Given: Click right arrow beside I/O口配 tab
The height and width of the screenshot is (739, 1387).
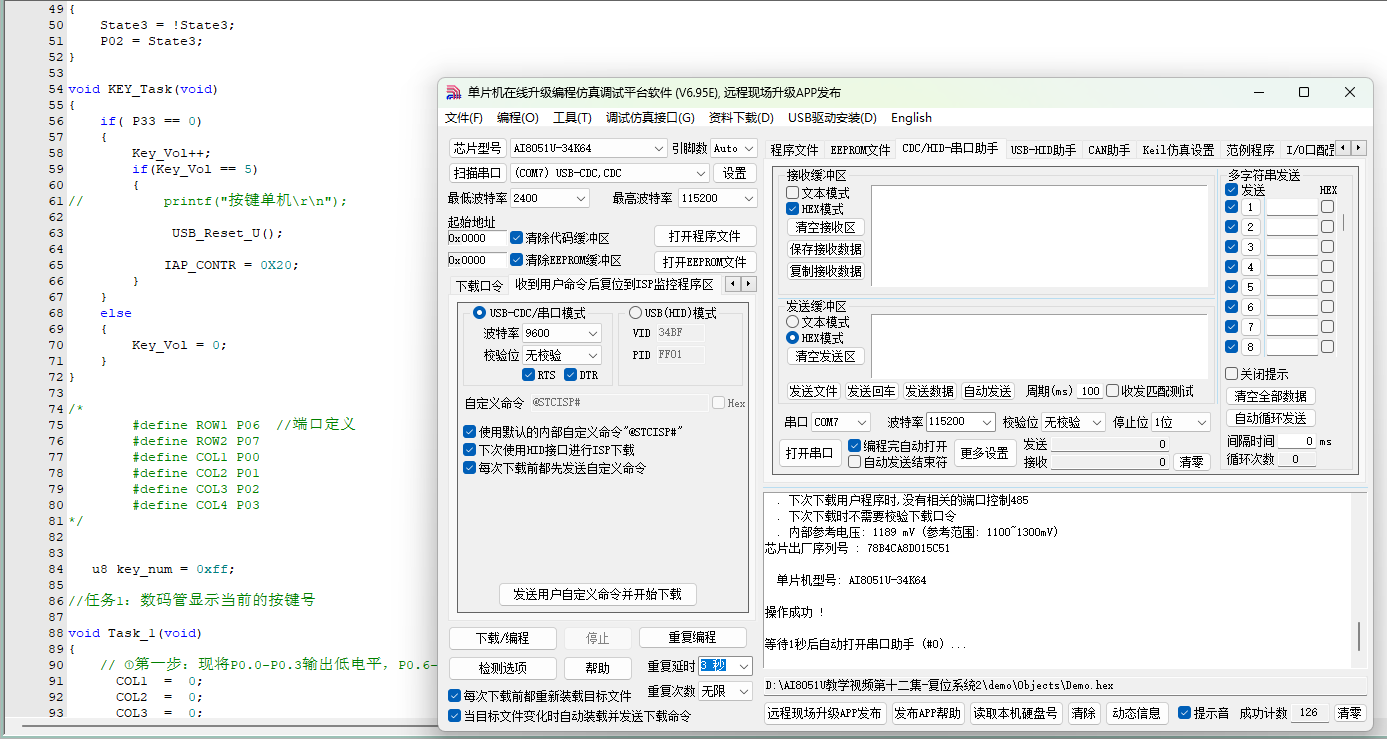Looking at the screenshot, I should click(x=1358, y=148).
